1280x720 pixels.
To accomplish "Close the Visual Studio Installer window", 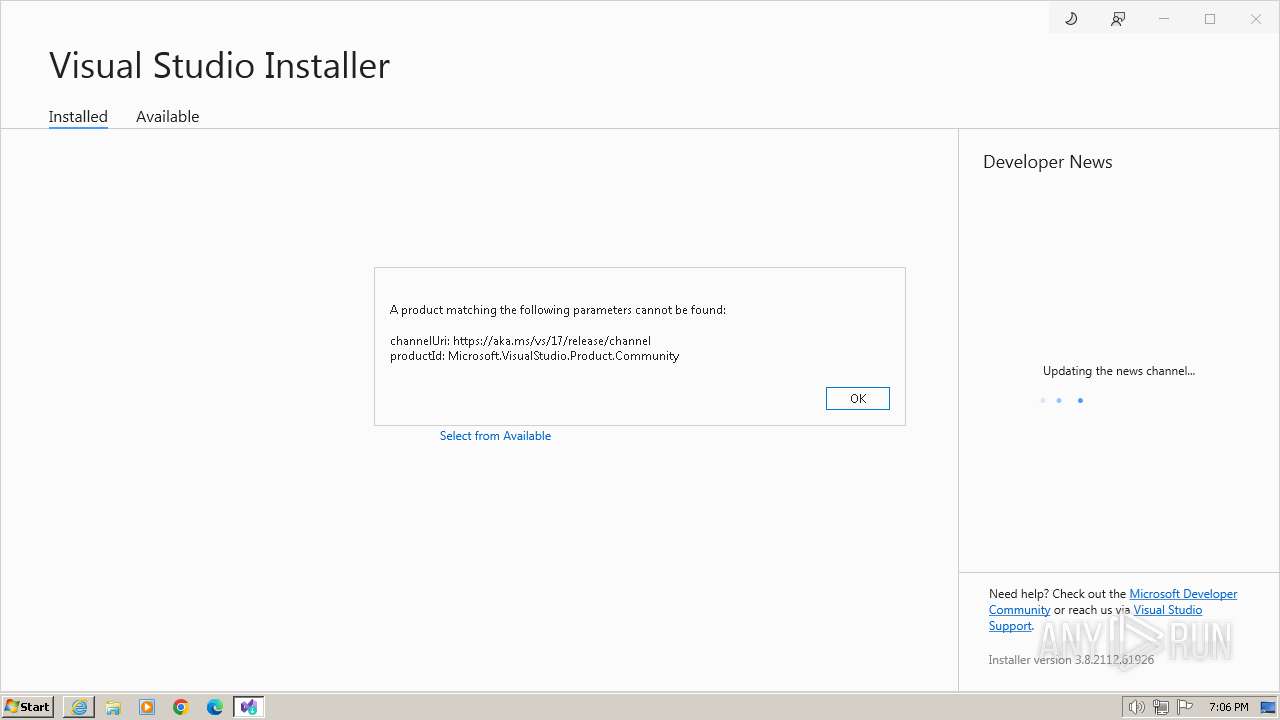I will pyautogui.click(x=1256, y=19).
